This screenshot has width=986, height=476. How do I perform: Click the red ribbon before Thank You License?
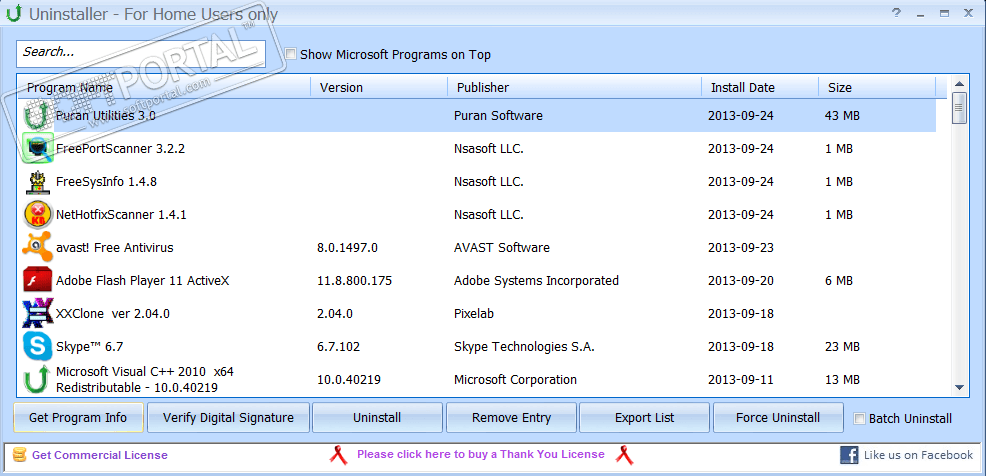coord(338,455)
